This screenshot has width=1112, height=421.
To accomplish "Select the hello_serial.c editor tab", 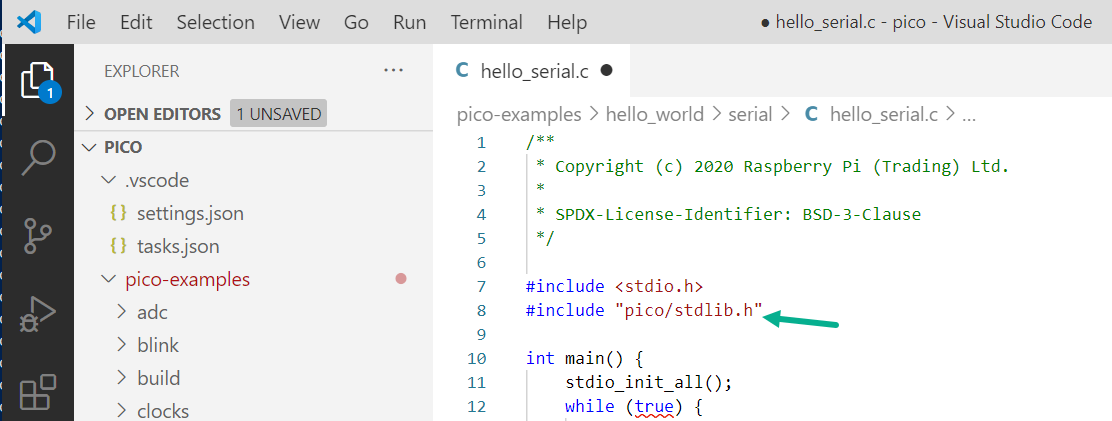I will coord(530,70).
